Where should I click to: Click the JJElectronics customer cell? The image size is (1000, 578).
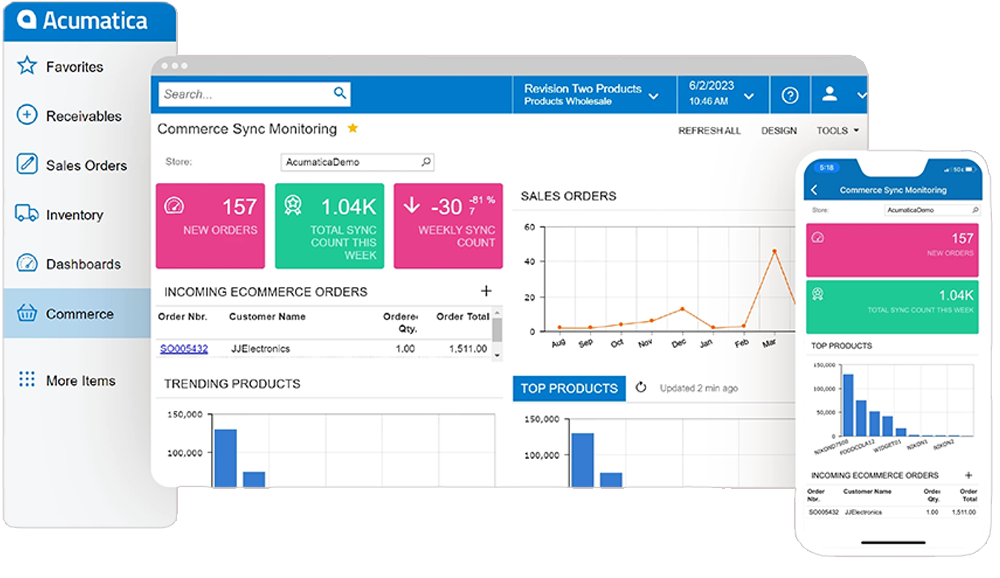tap(260, 348)
